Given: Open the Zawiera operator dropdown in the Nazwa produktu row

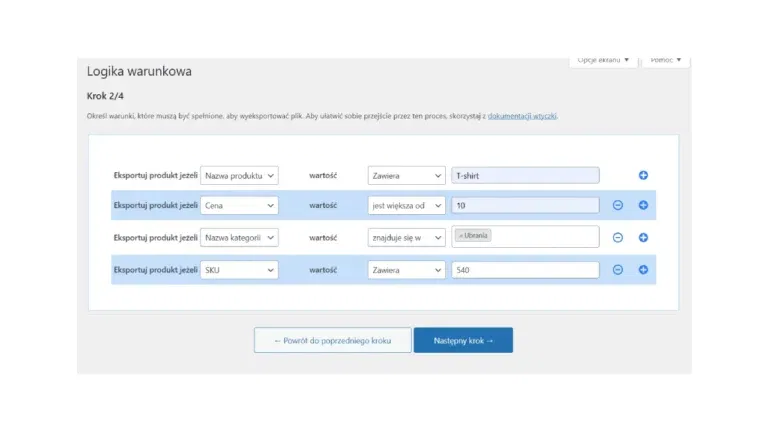Looking at the screenshot, I should point(407,175).
